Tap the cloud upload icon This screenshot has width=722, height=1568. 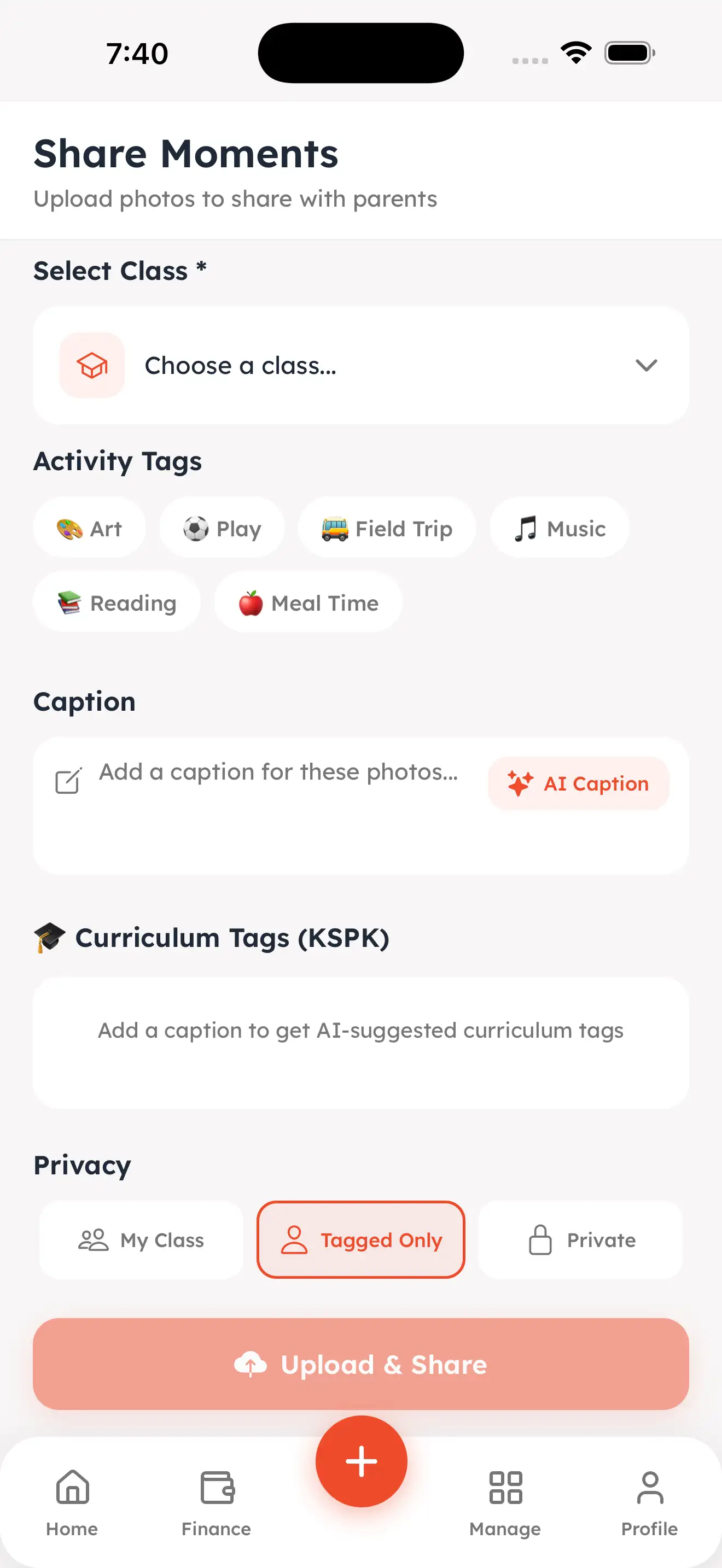coord(250,1364)
